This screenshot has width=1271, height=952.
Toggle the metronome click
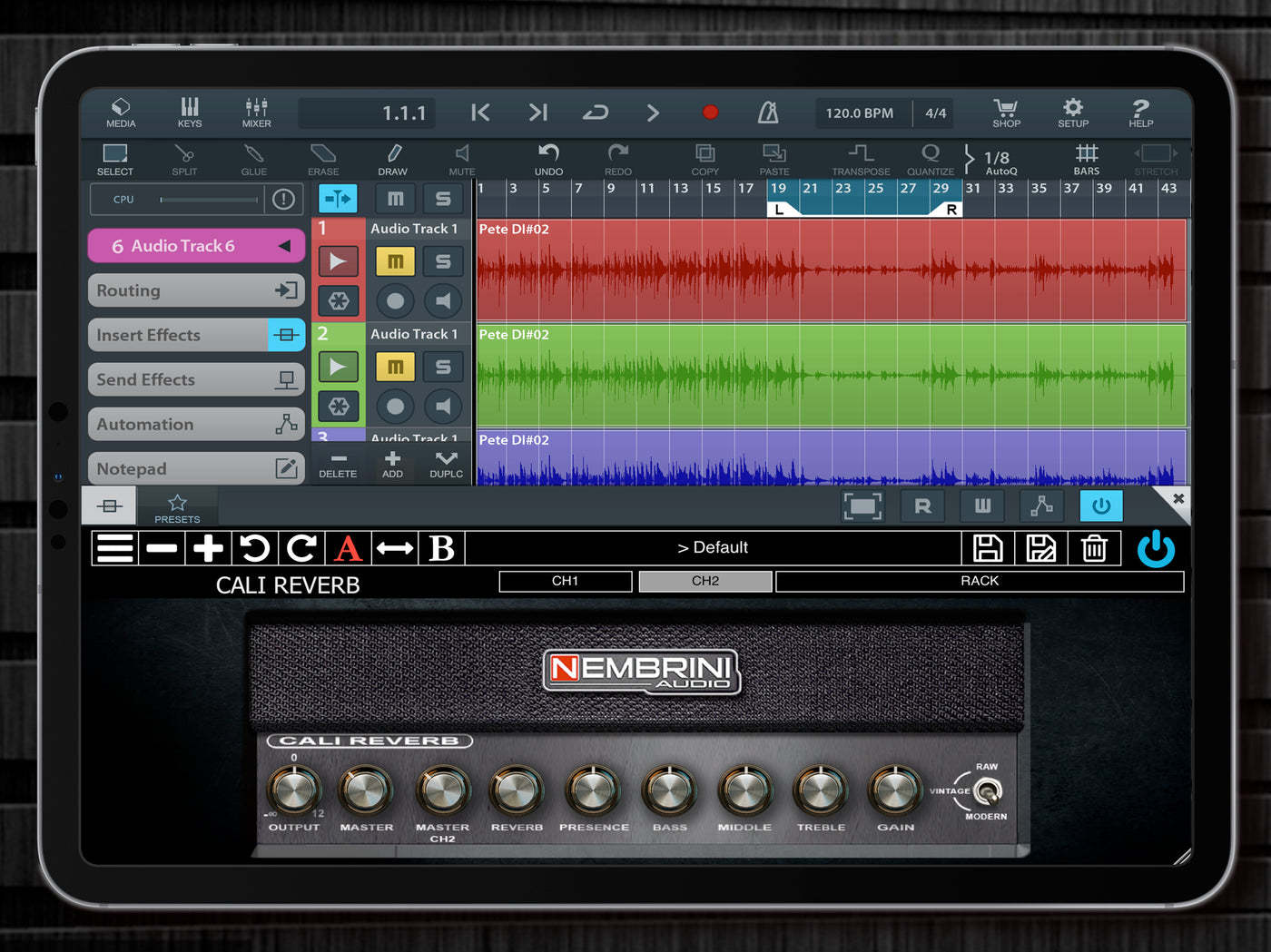[768, 113]
